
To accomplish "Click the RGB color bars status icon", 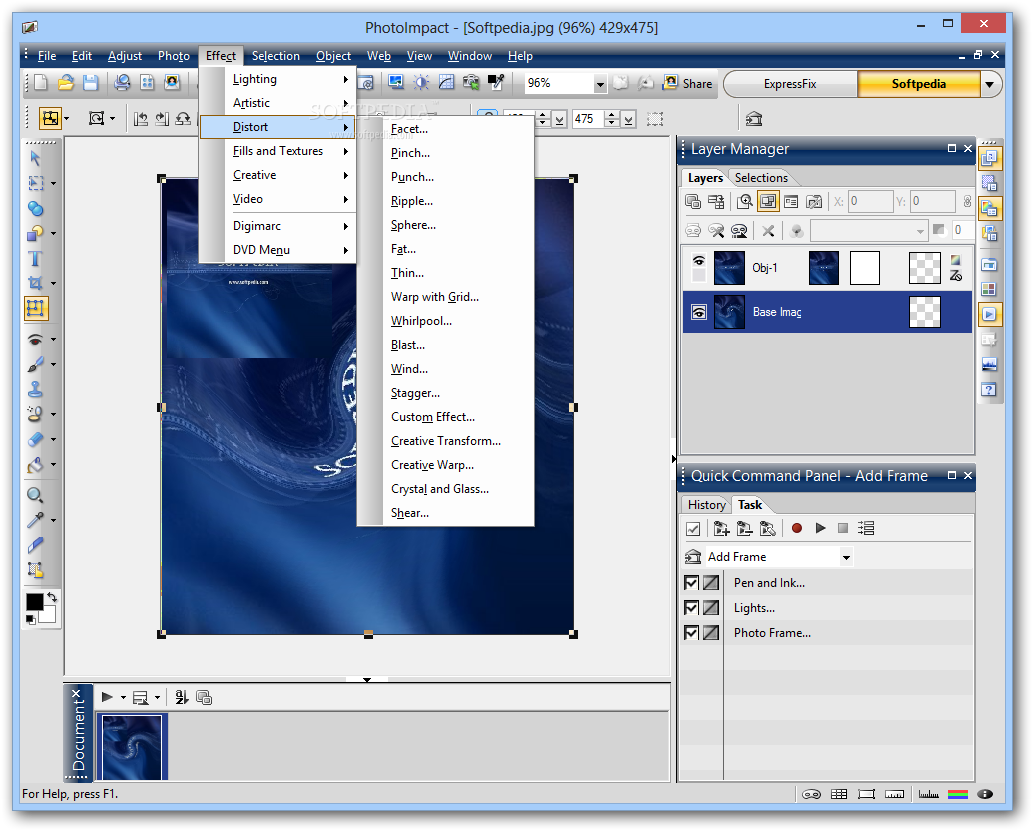I will pos(957,794).
